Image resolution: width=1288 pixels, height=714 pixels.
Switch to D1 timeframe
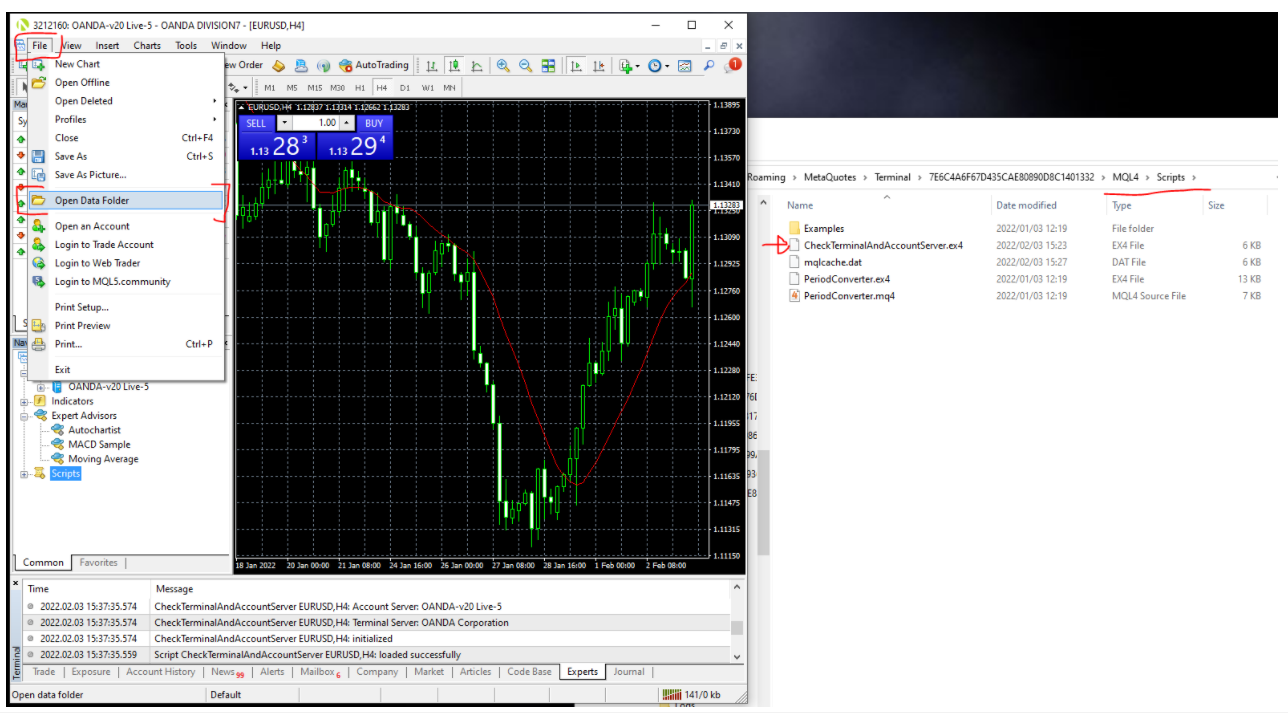(405, 88)
